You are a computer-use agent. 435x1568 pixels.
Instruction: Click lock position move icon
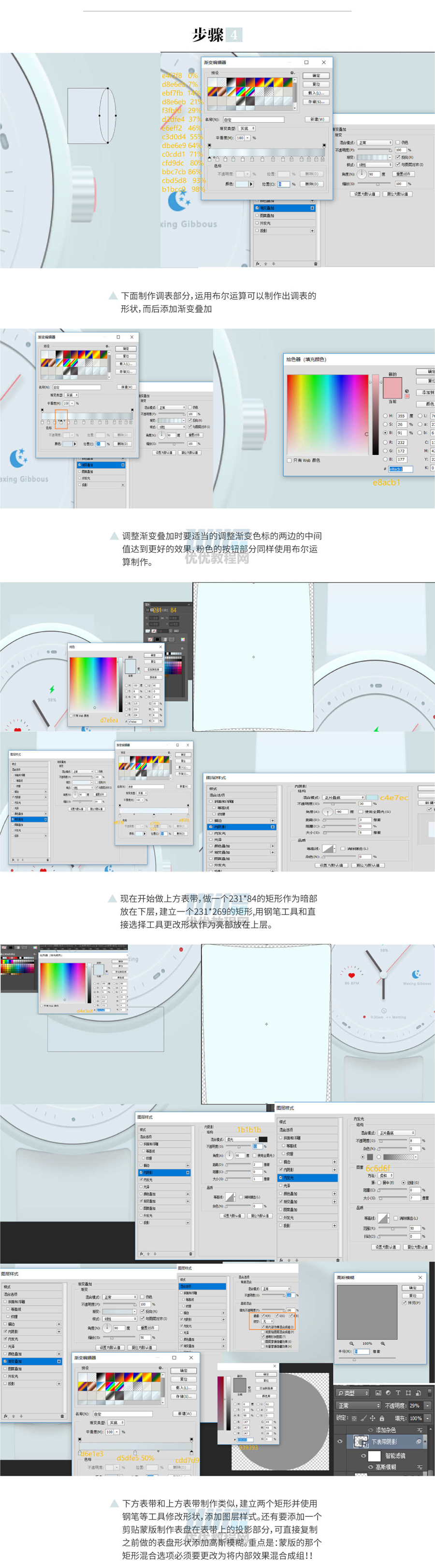373,1418
